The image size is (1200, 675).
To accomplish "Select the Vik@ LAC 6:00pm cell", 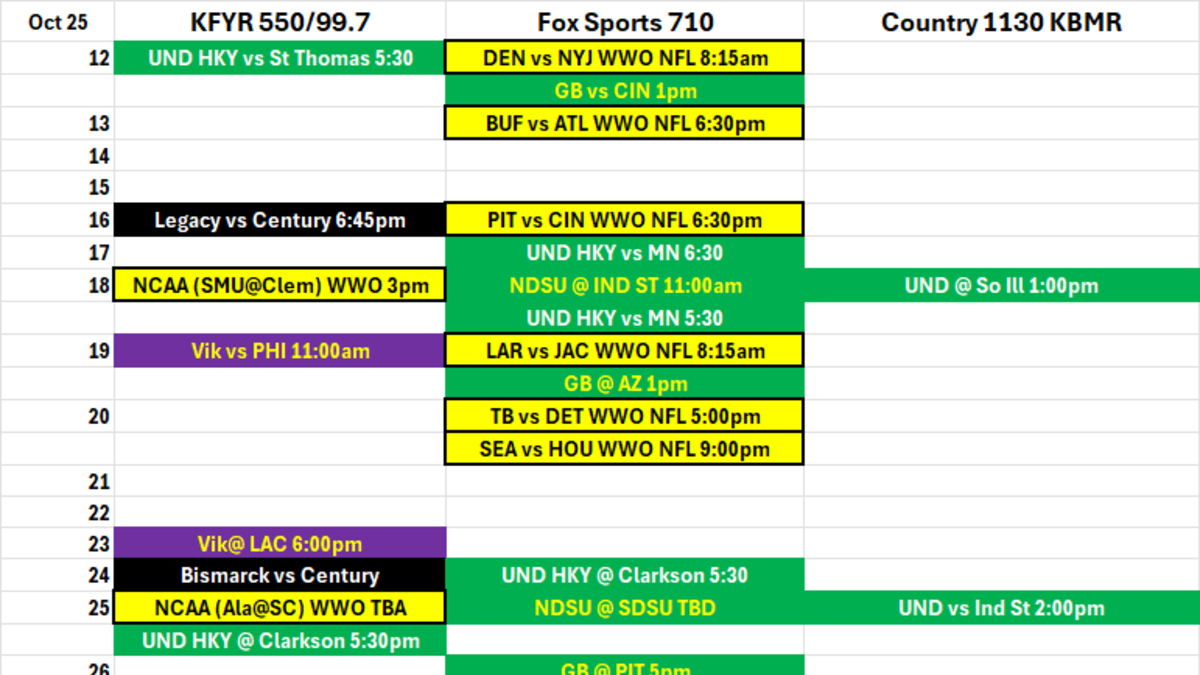I will click(x=280, y=544).
